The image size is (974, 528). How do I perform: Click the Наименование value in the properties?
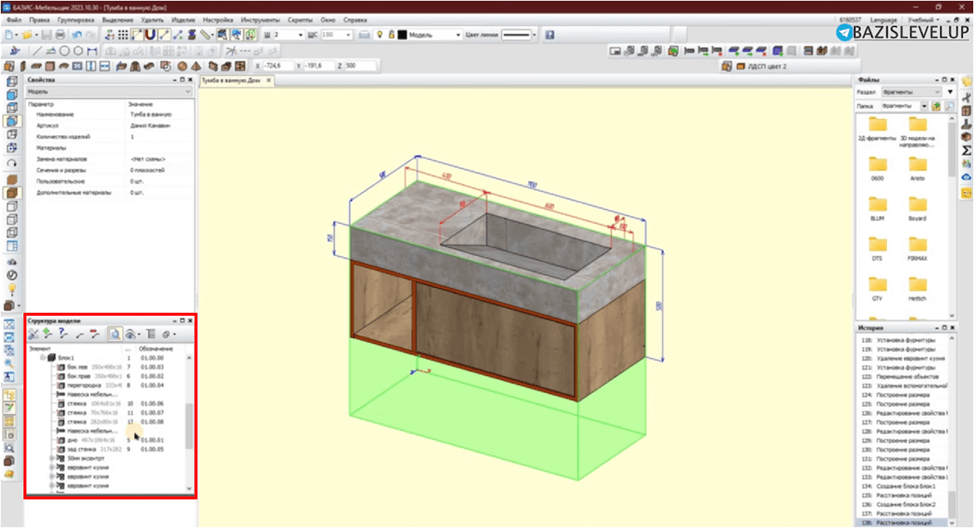(x=150, y=114)
